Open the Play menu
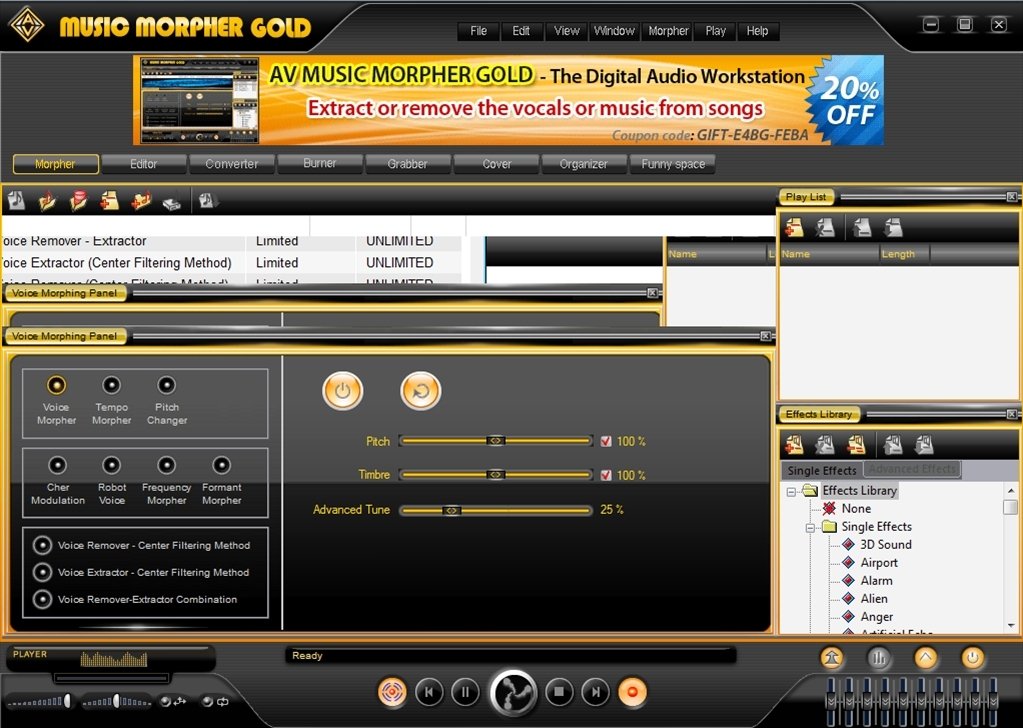The image size is (1023, 728). 716,31
